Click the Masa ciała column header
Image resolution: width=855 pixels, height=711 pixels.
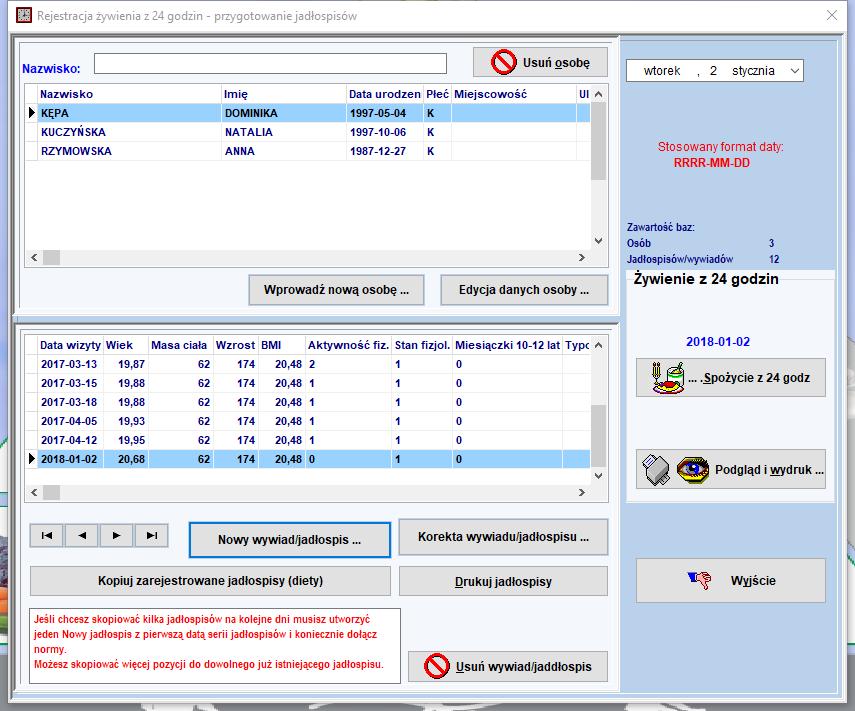click(x=180, y=345)
